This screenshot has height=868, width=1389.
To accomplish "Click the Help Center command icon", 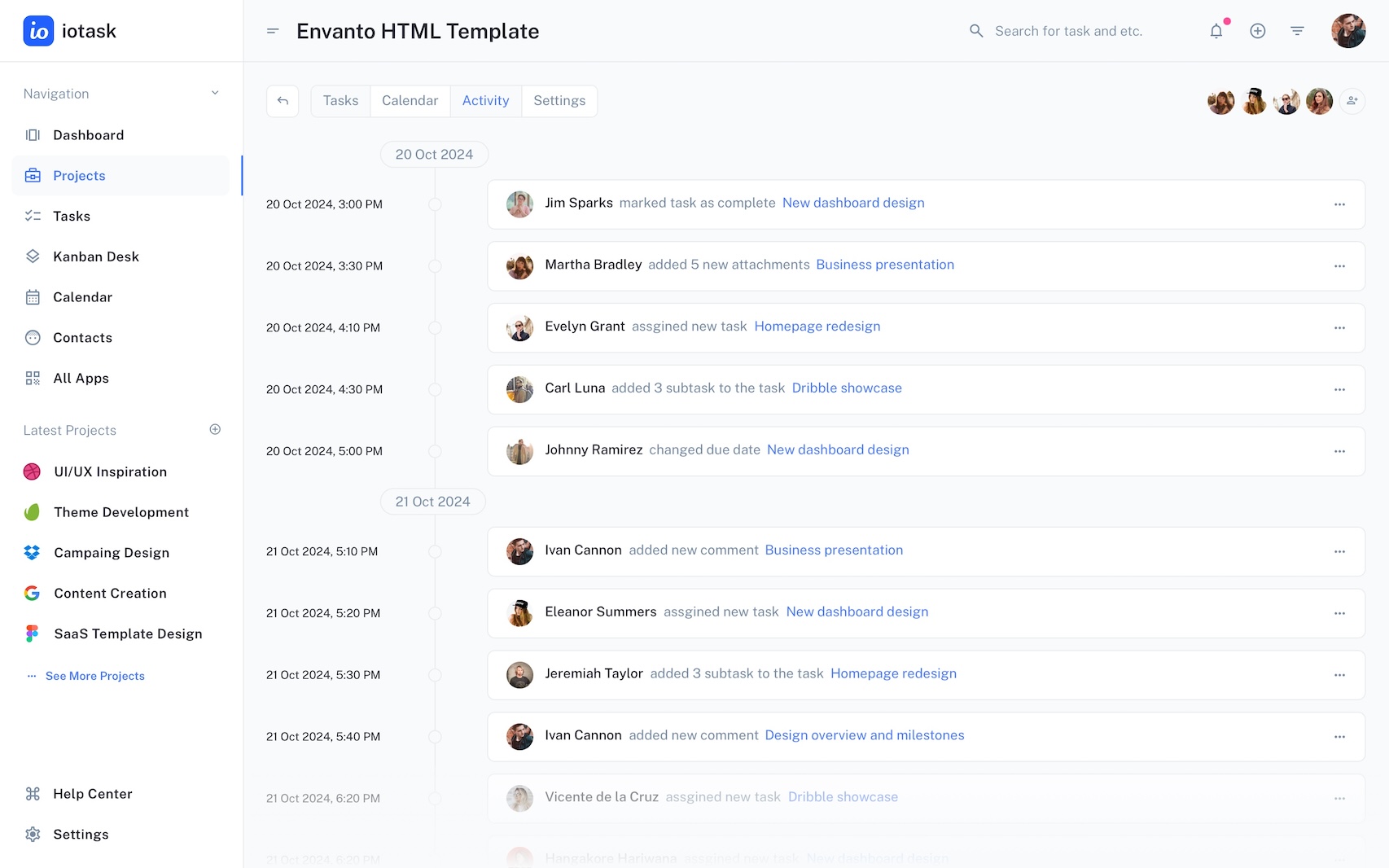I will (33, 794).
